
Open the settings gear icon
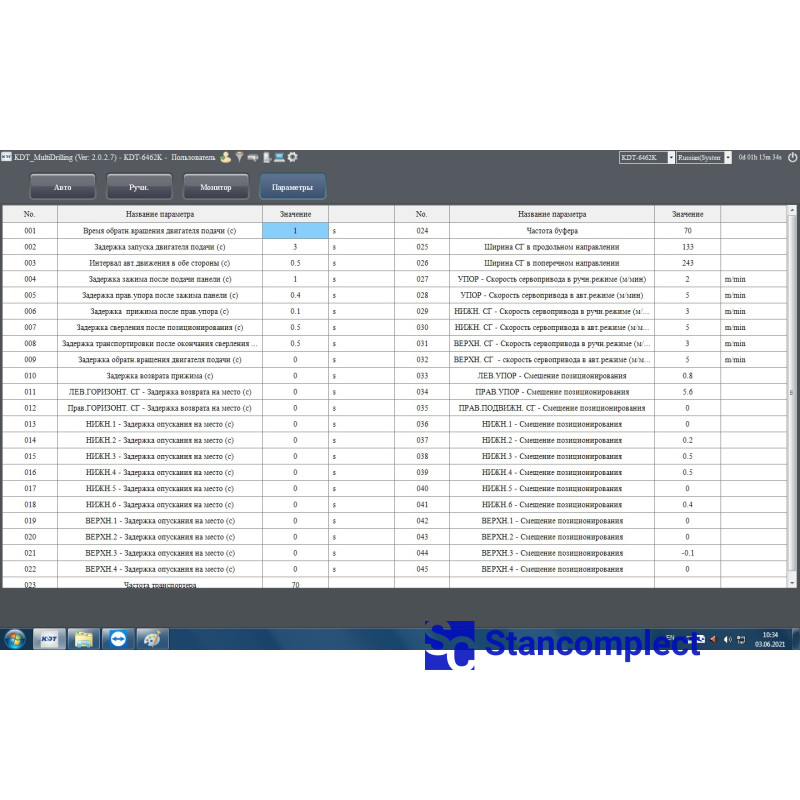pos(292,157)
